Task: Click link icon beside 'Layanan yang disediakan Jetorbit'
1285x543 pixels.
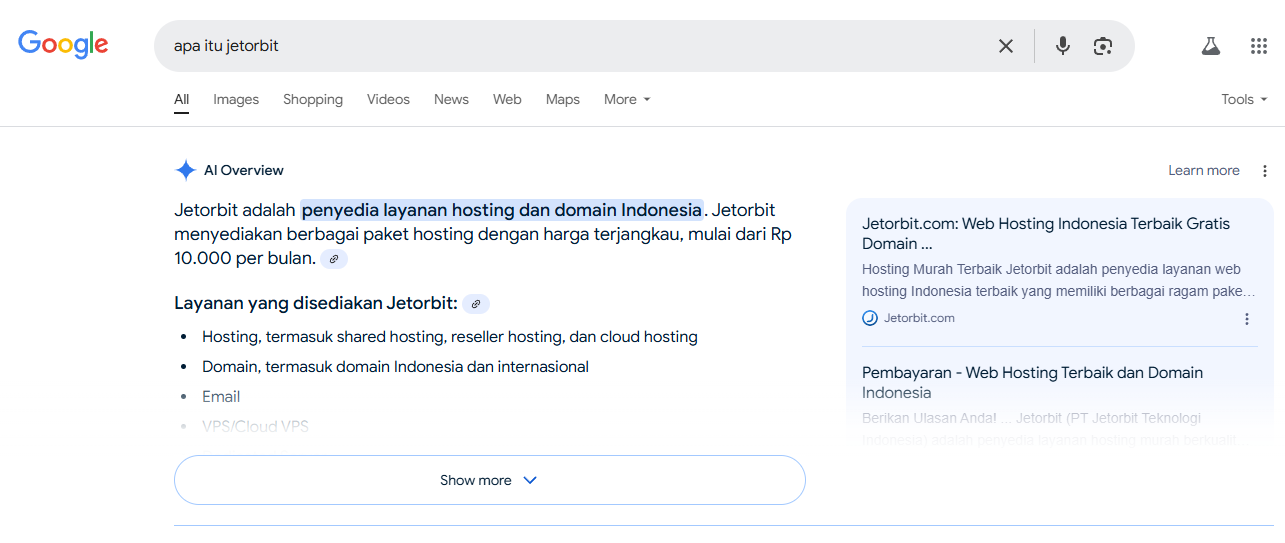Action: tap(476, 304)
